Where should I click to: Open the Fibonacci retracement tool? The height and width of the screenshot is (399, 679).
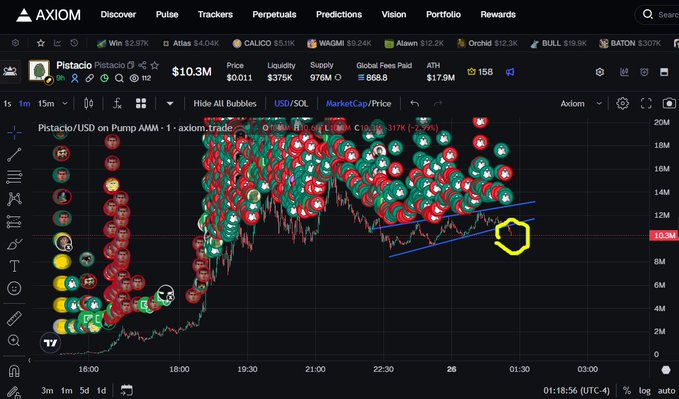pyautogui.click(x=14, y=177)
